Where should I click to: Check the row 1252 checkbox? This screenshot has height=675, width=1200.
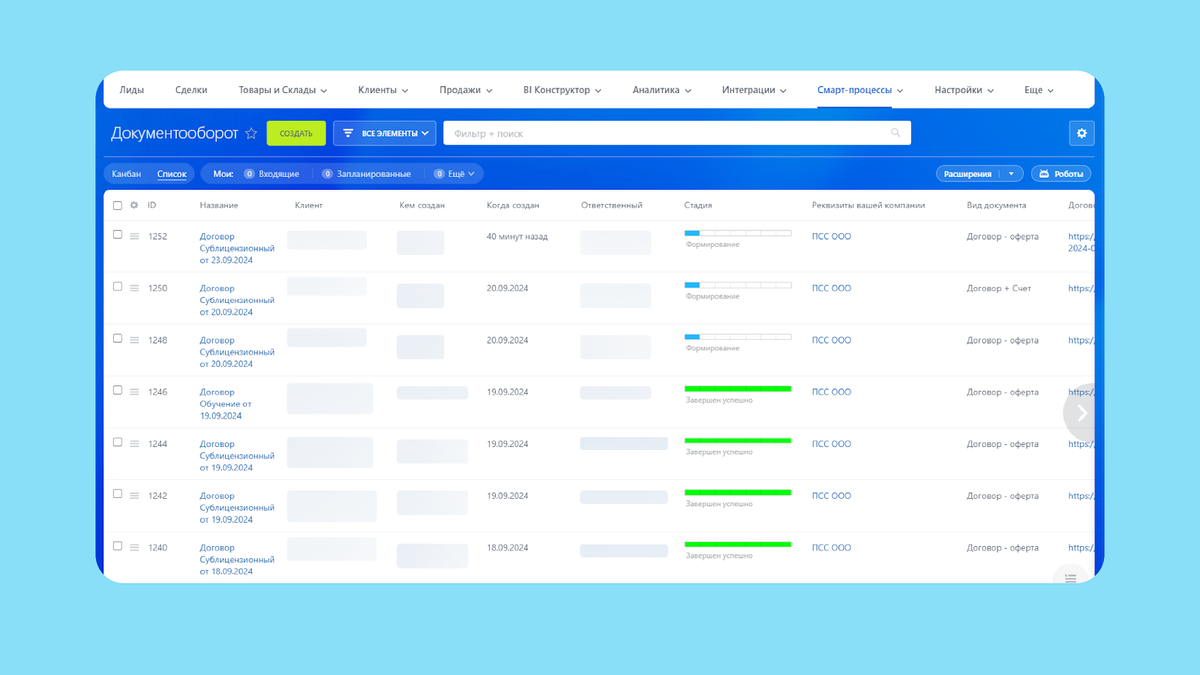pyautogui.click(x=117, y=235)
